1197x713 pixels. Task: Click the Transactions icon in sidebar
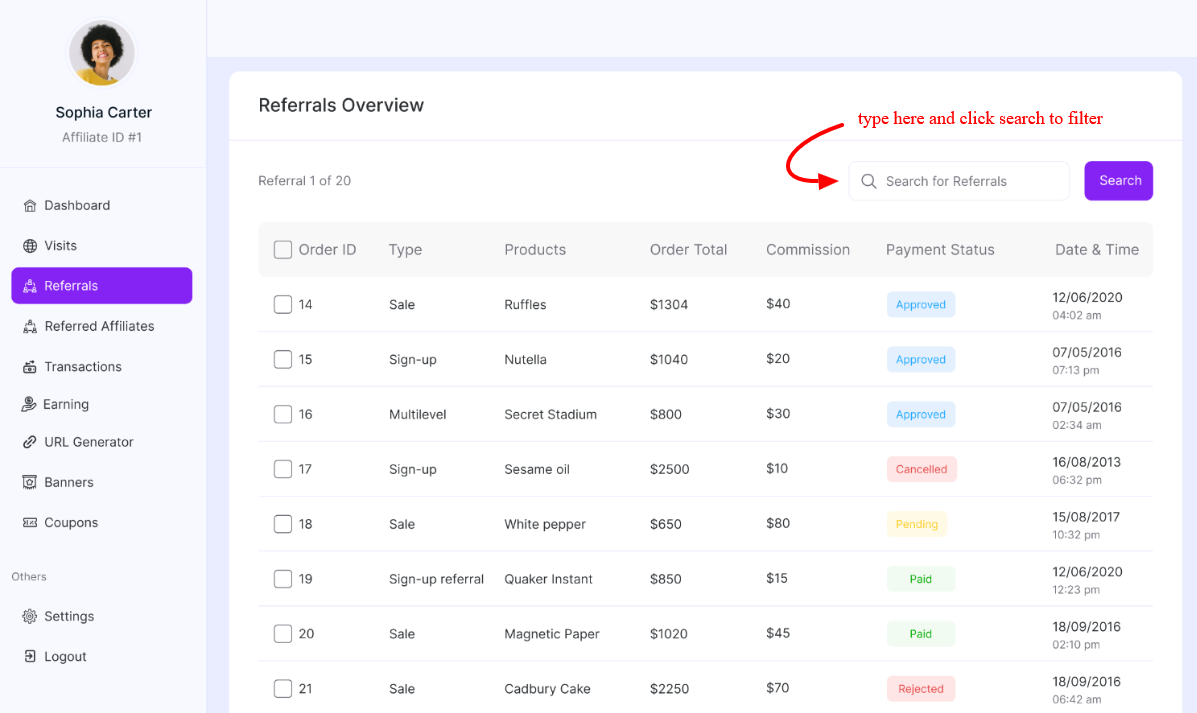point(30,367)
